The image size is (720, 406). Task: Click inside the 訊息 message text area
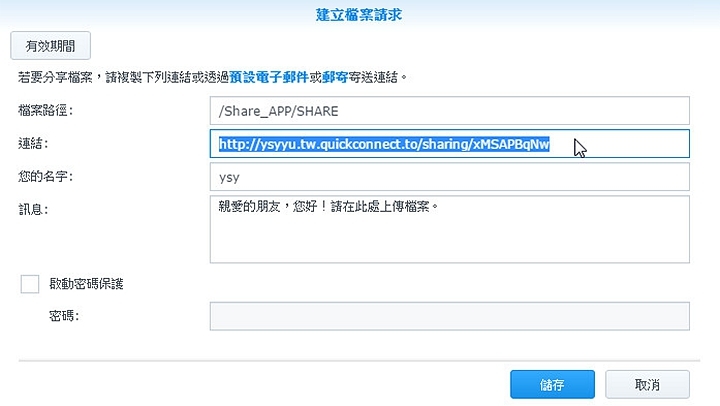[450, 229]
